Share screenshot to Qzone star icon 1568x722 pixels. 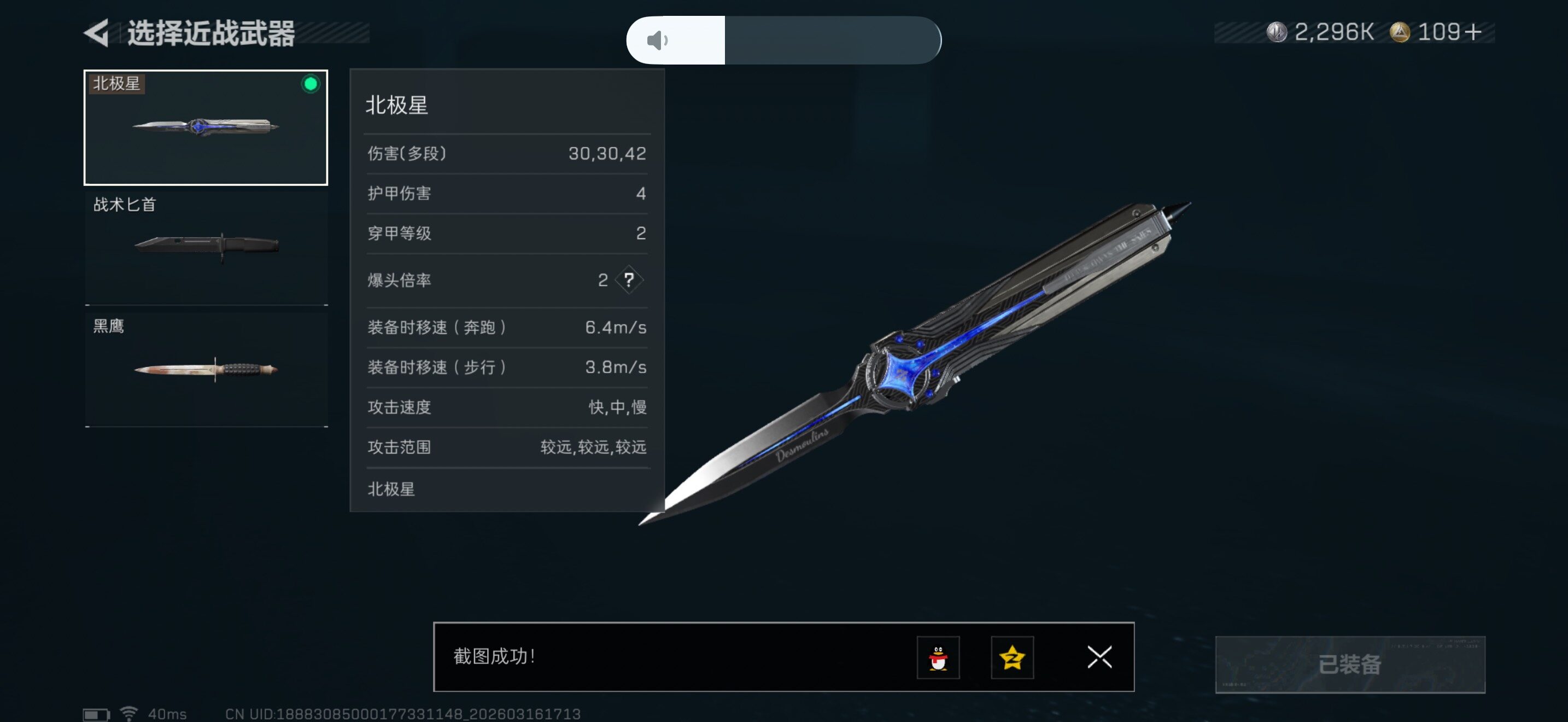1011,657
